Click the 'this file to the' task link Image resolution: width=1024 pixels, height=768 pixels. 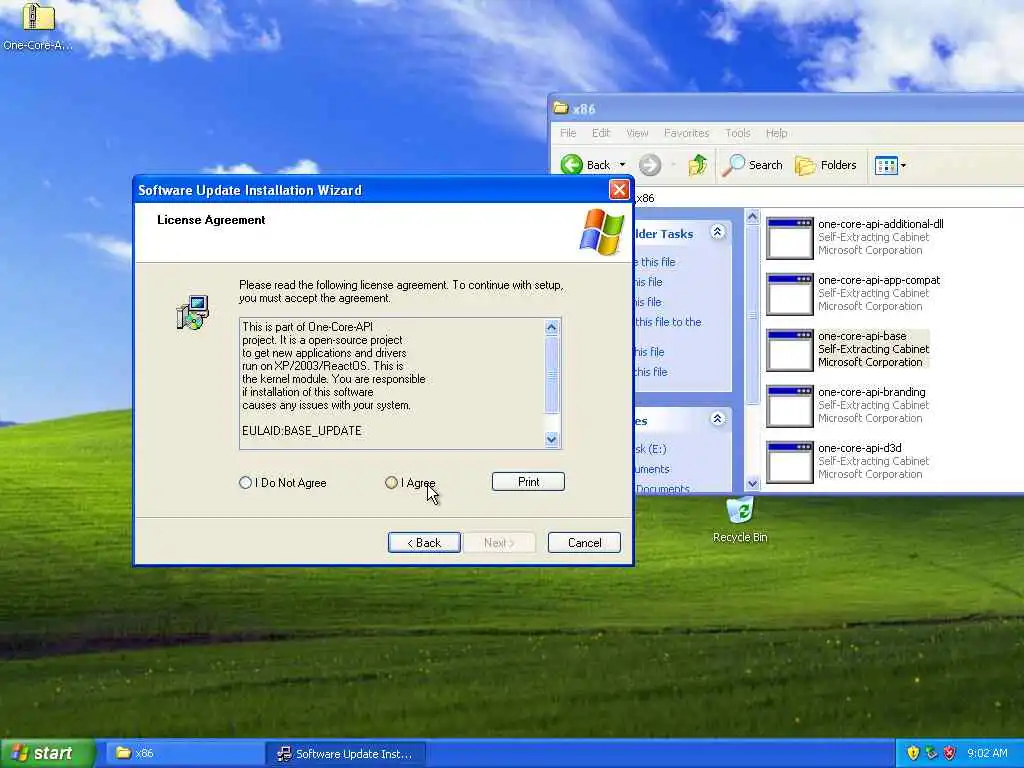(x=668, y=322)
